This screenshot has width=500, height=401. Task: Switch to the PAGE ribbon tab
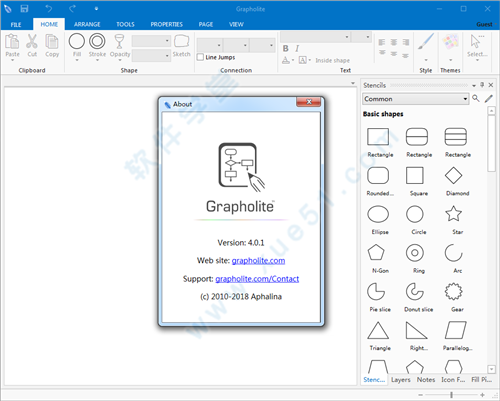pyautogui.click(x=206, y=24)
